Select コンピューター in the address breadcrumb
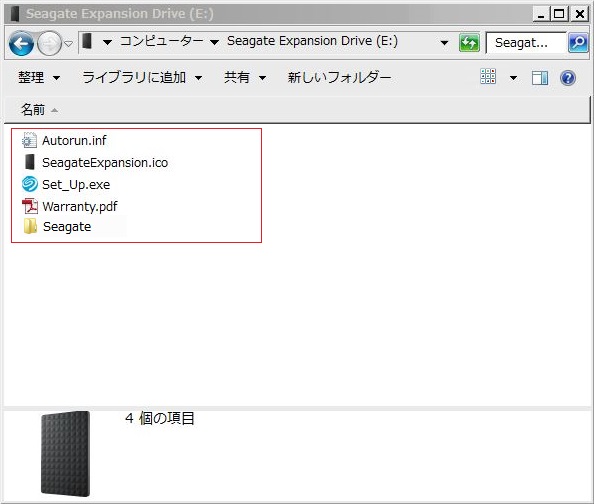 click(162, 41)
